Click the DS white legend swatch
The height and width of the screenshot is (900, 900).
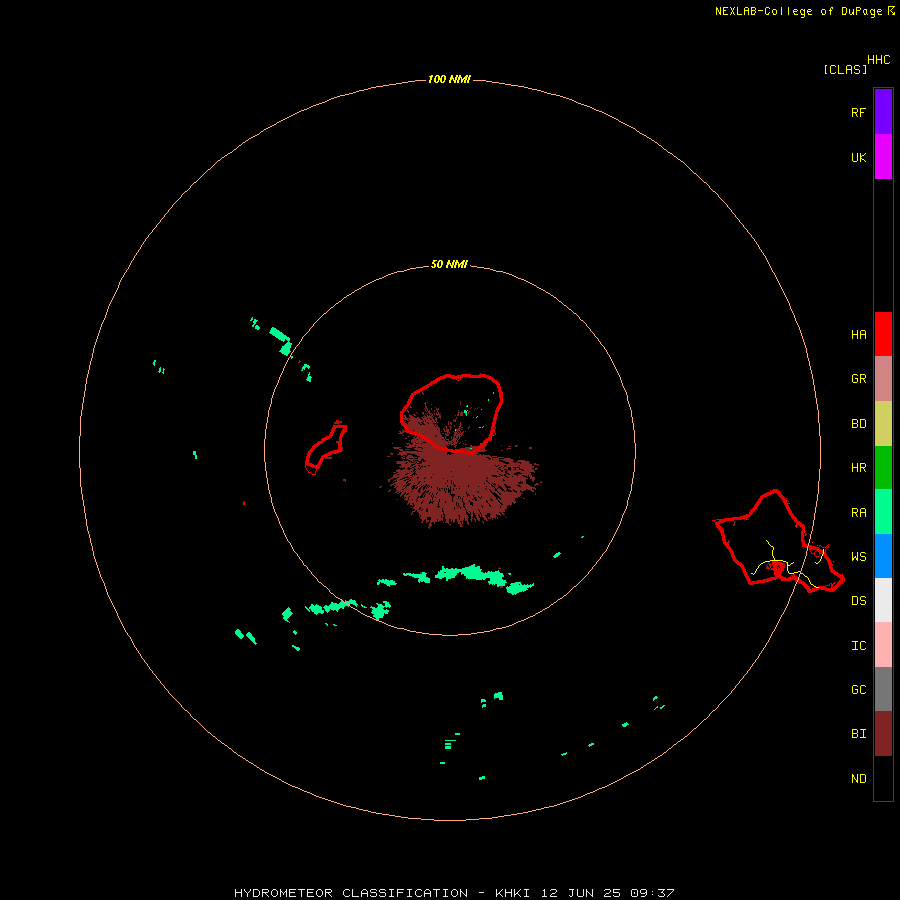[x=883, y=600]
